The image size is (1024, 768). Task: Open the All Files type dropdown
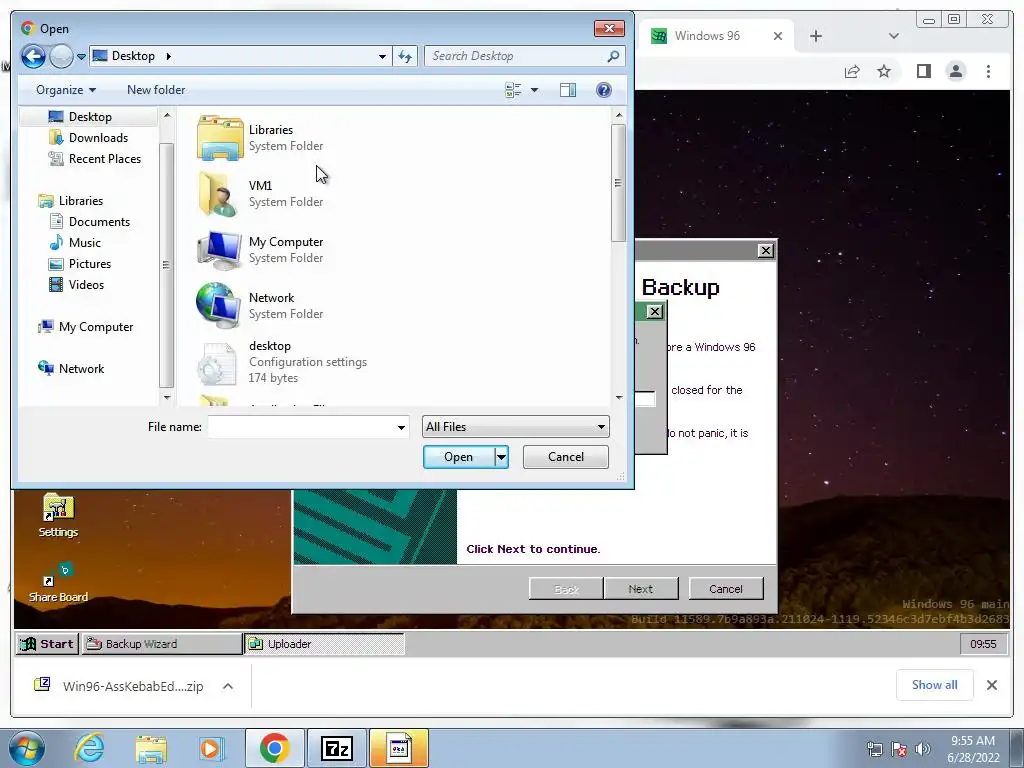pyautogui.click(x=515, y=427)
